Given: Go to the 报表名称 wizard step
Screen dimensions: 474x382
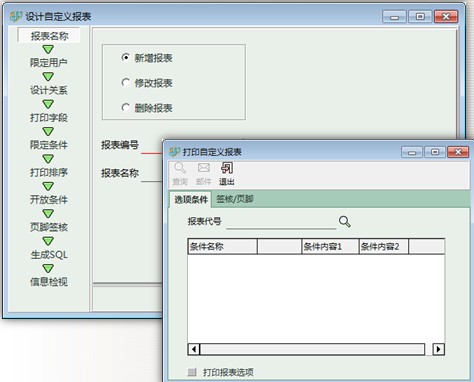Looking at the screenshot, I should pyautogui.click(x=49, y=36).
